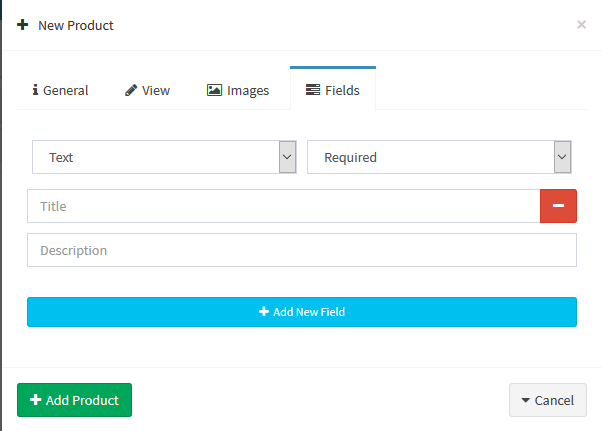Click the plus icon beside New Product
This screenshot has width=602, height=431.
point(23,25)
